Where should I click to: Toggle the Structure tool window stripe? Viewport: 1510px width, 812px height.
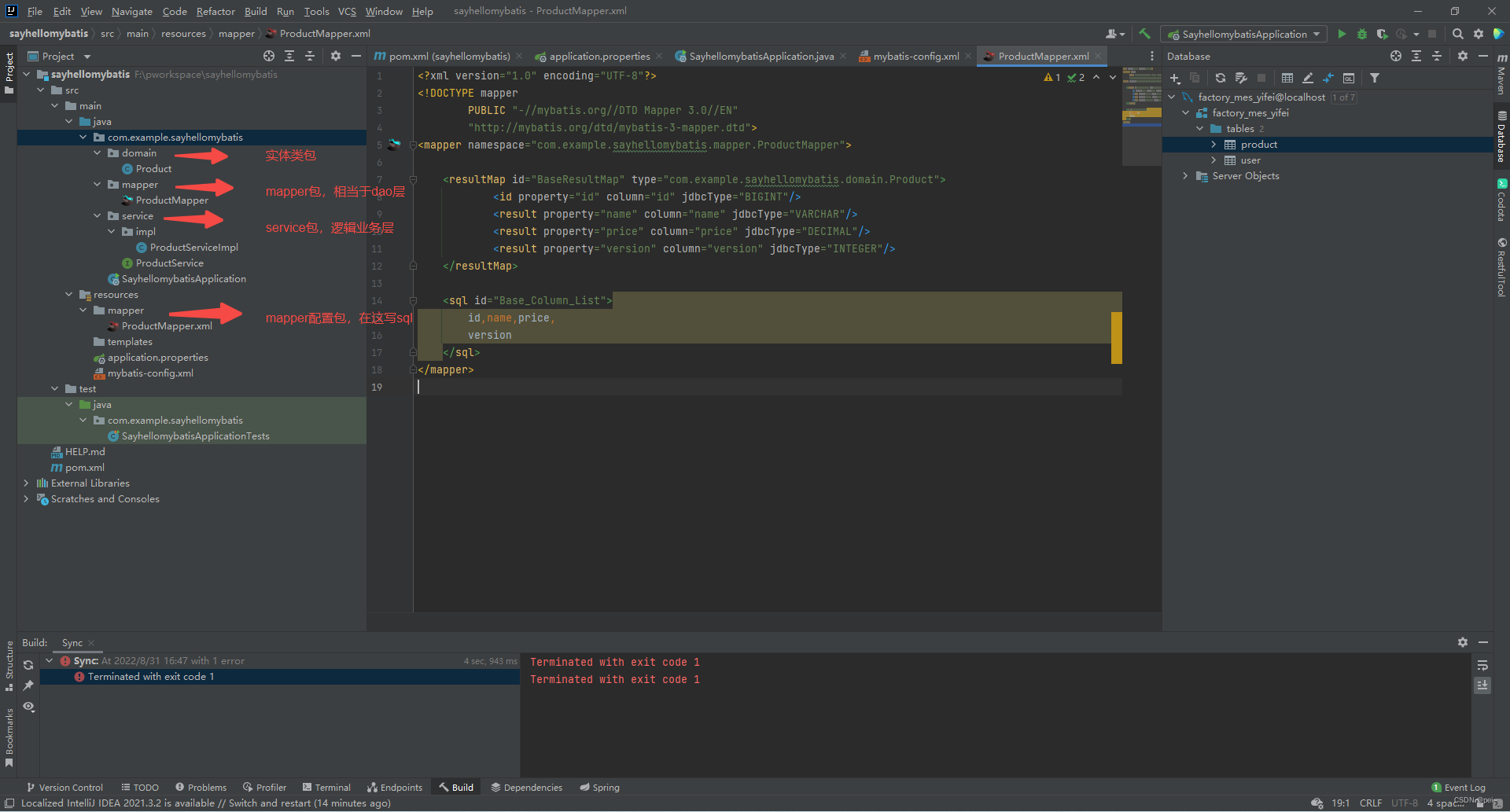9,666
